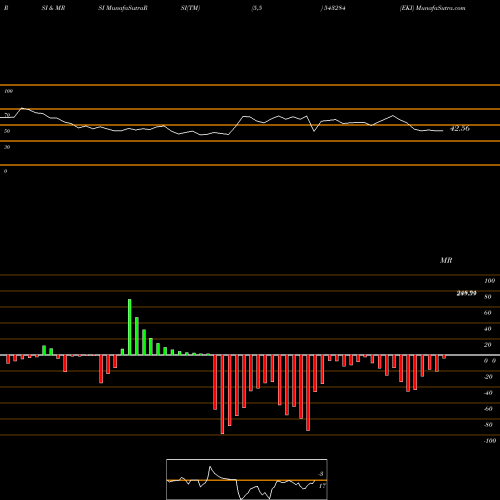Click the MR axis label '-80'
This screenshot has width=500, height=500.
(x=488, y=425)
